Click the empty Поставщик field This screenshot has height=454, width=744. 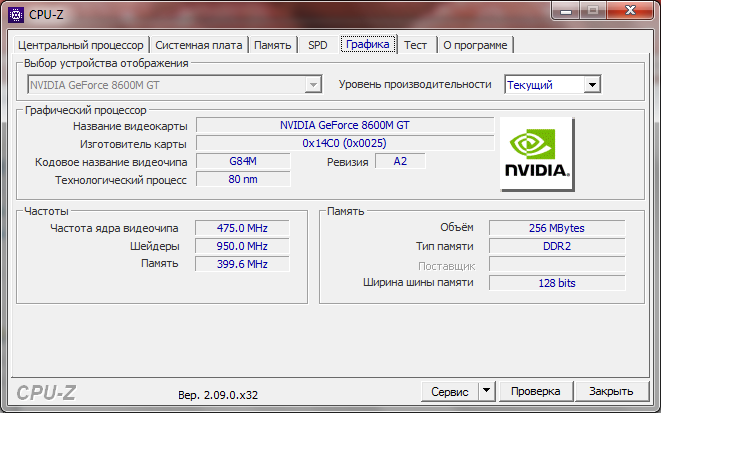557,264
